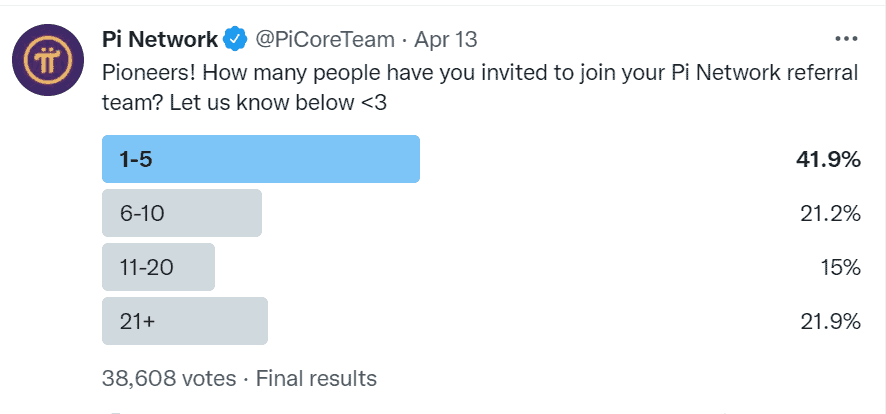Select the blue 1-5 poll bar
886x414 pixels.
click(260, 159)
